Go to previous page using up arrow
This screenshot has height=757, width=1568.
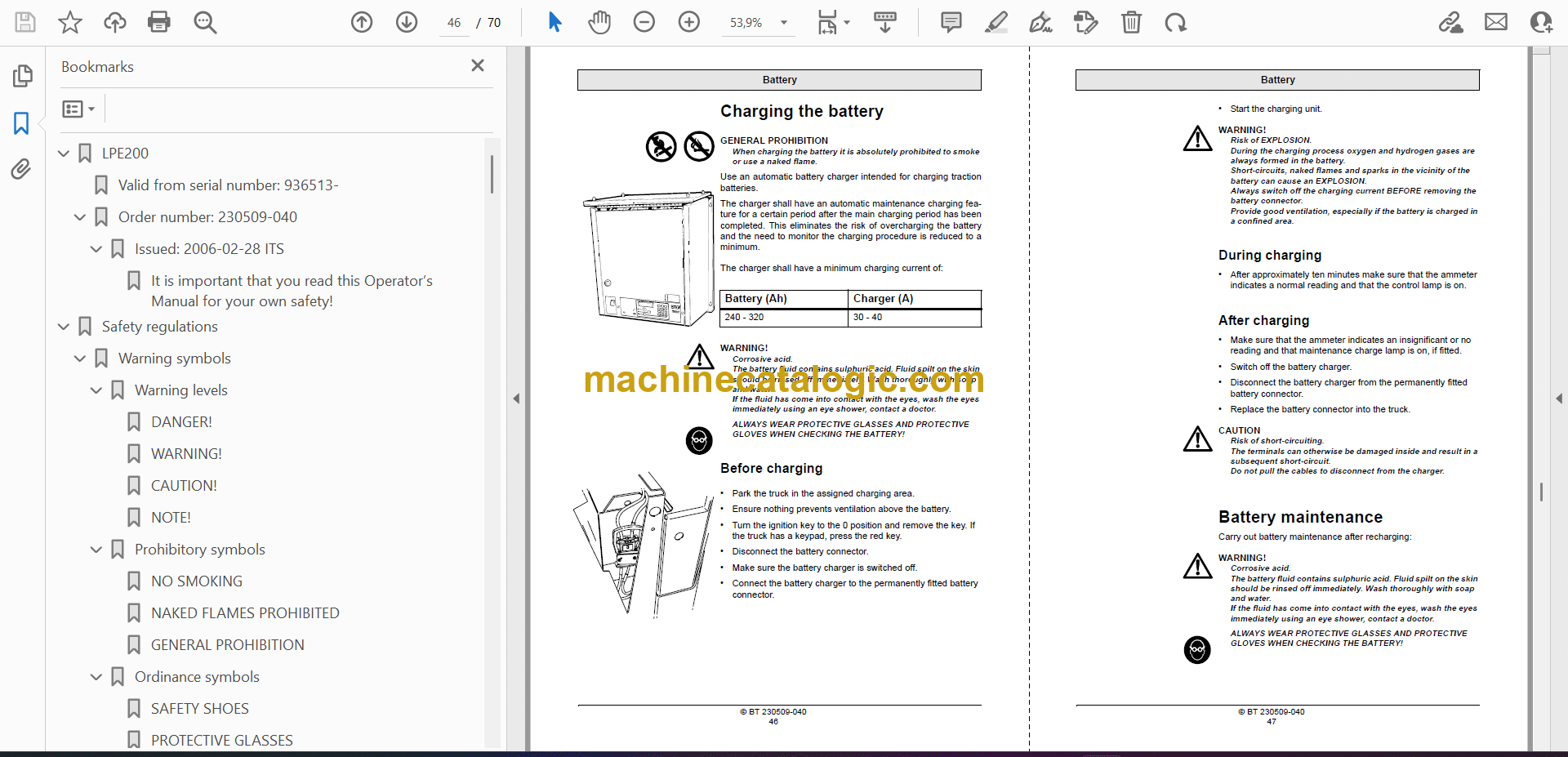click(x=362, y=22)
